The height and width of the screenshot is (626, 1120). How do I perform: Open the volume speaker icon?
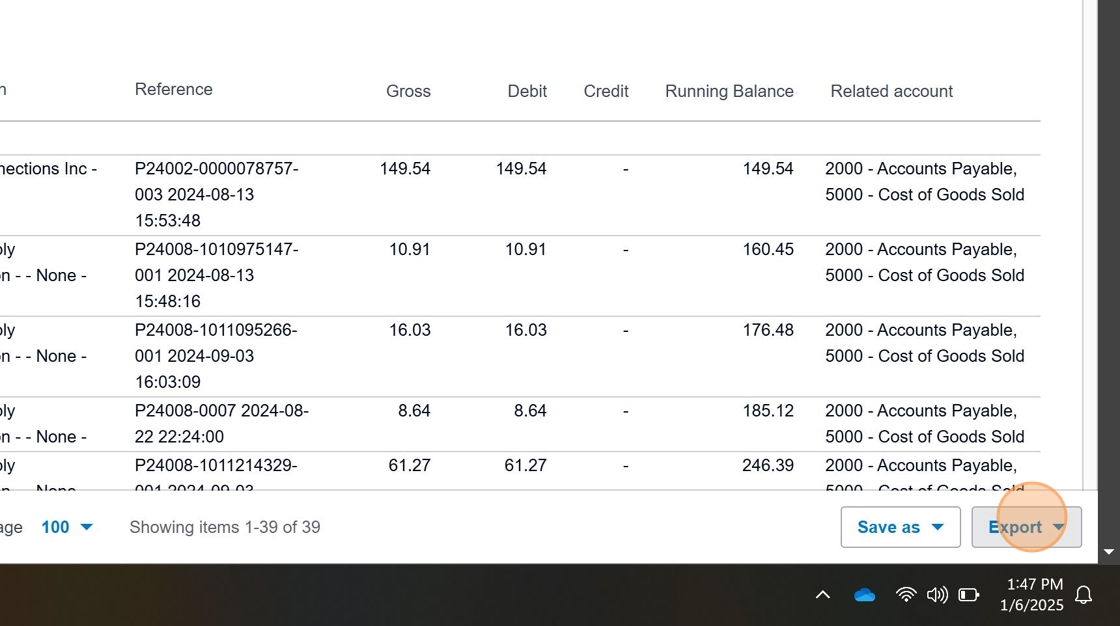tap(937, 595)
